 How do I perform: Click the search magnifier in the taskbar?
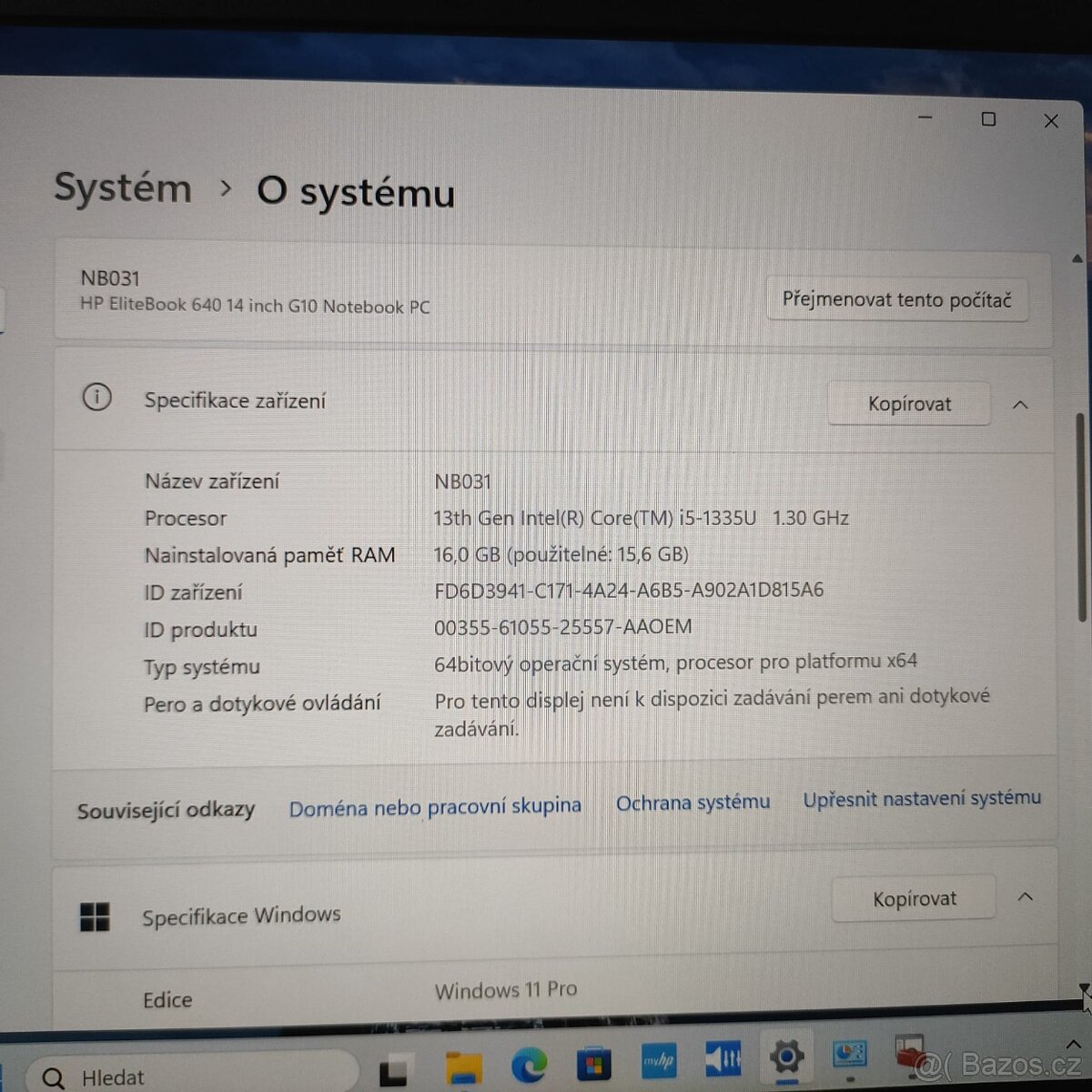(53, 1075)
